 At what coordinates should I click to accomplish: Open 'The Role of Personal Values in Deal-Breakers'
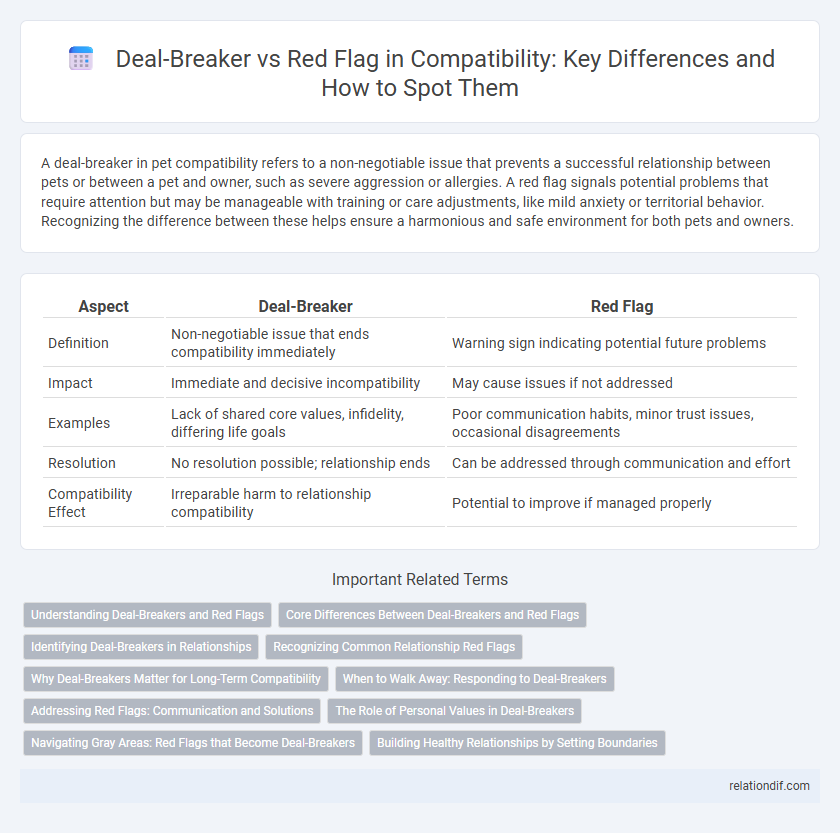point(454,711)
